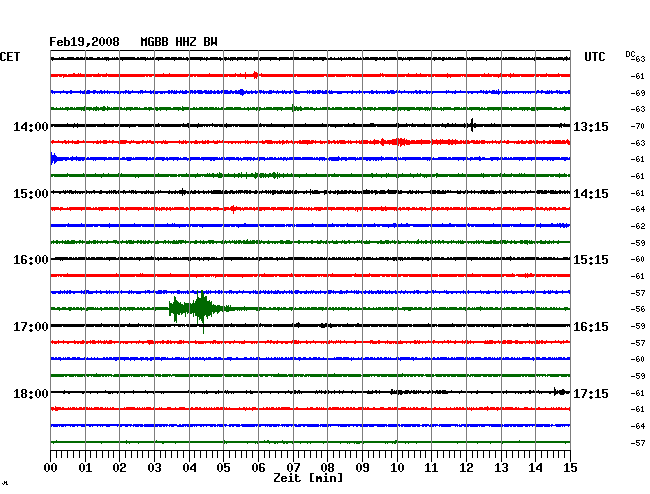Click minute label 02 on time axis

click(x=119, y=468)
